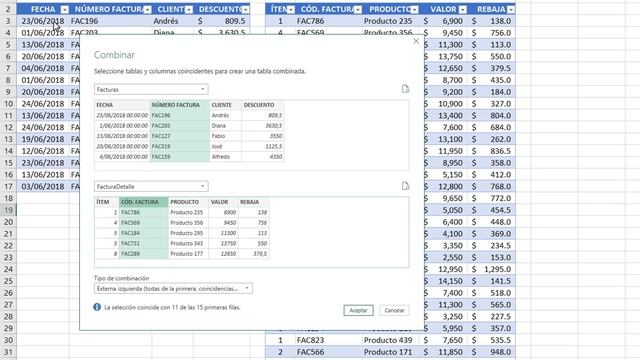Click cell Producto 171 in the worksheet
Viewport: 640px width, 360px height.
pyautogui.click(x=391, y=352)
